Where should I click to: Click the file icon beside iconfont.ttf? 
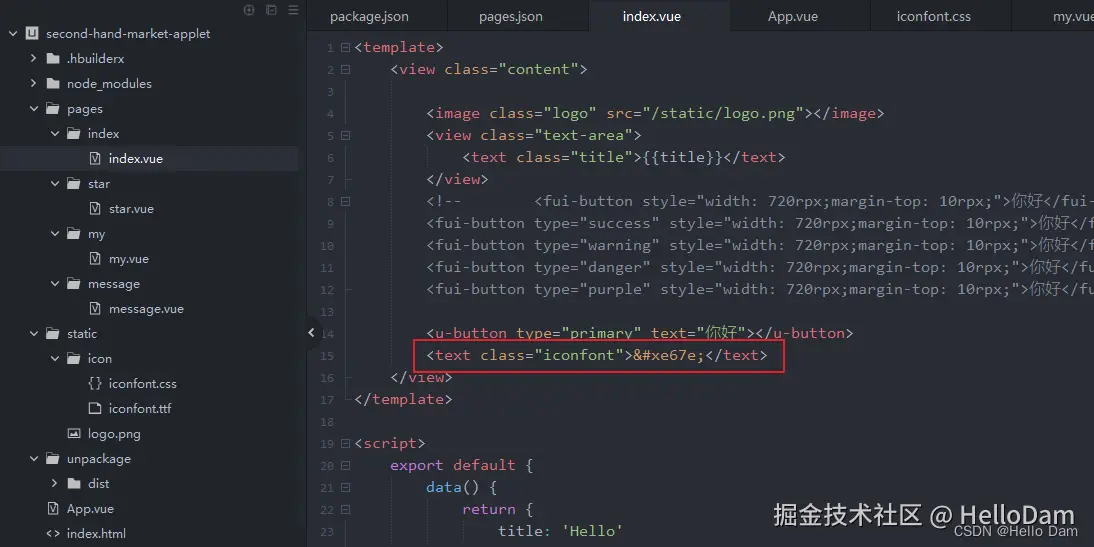(95, 409)
